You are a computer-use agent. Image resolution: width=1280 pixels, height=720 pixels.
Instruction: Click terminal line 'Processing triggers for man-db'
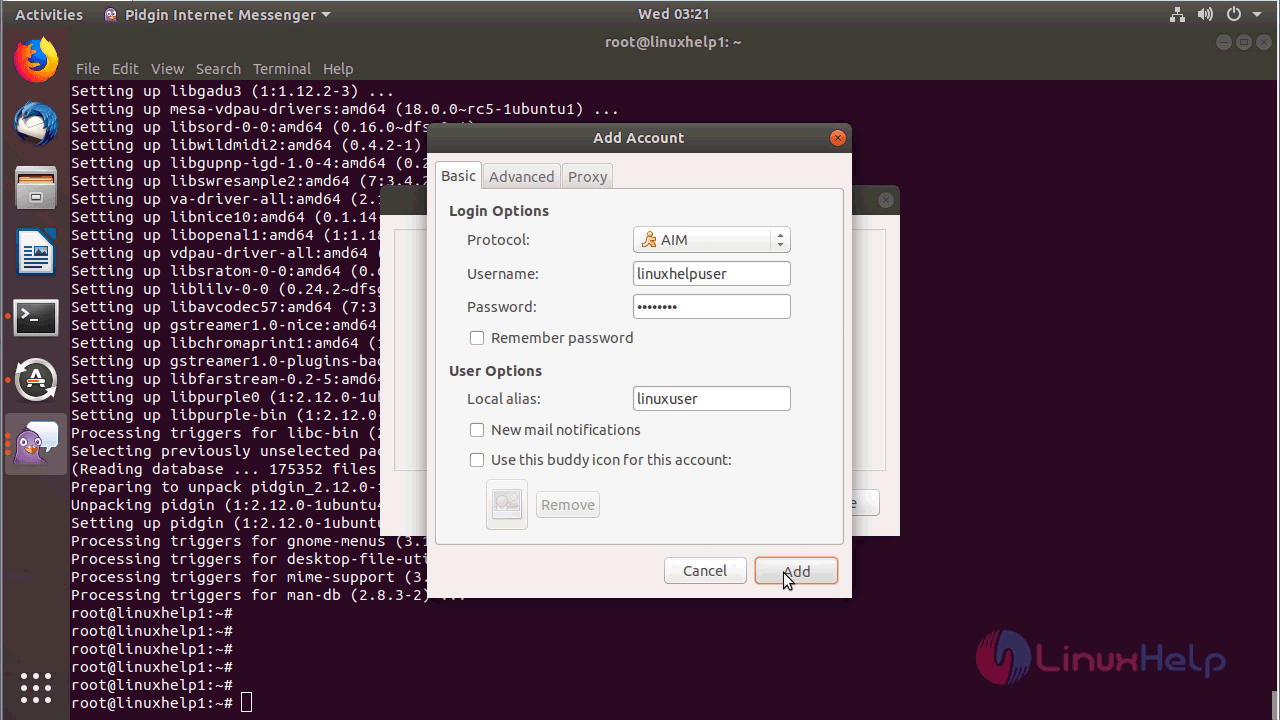click(268, 595)
